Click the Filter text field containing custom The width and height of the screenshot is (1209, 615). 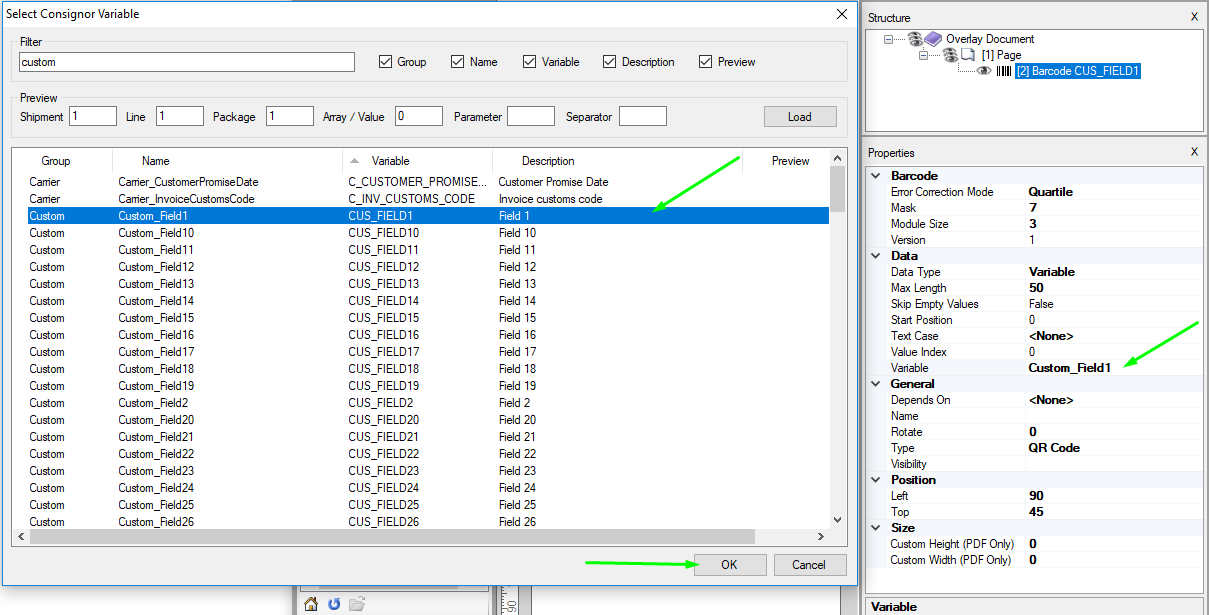[187, 62]
